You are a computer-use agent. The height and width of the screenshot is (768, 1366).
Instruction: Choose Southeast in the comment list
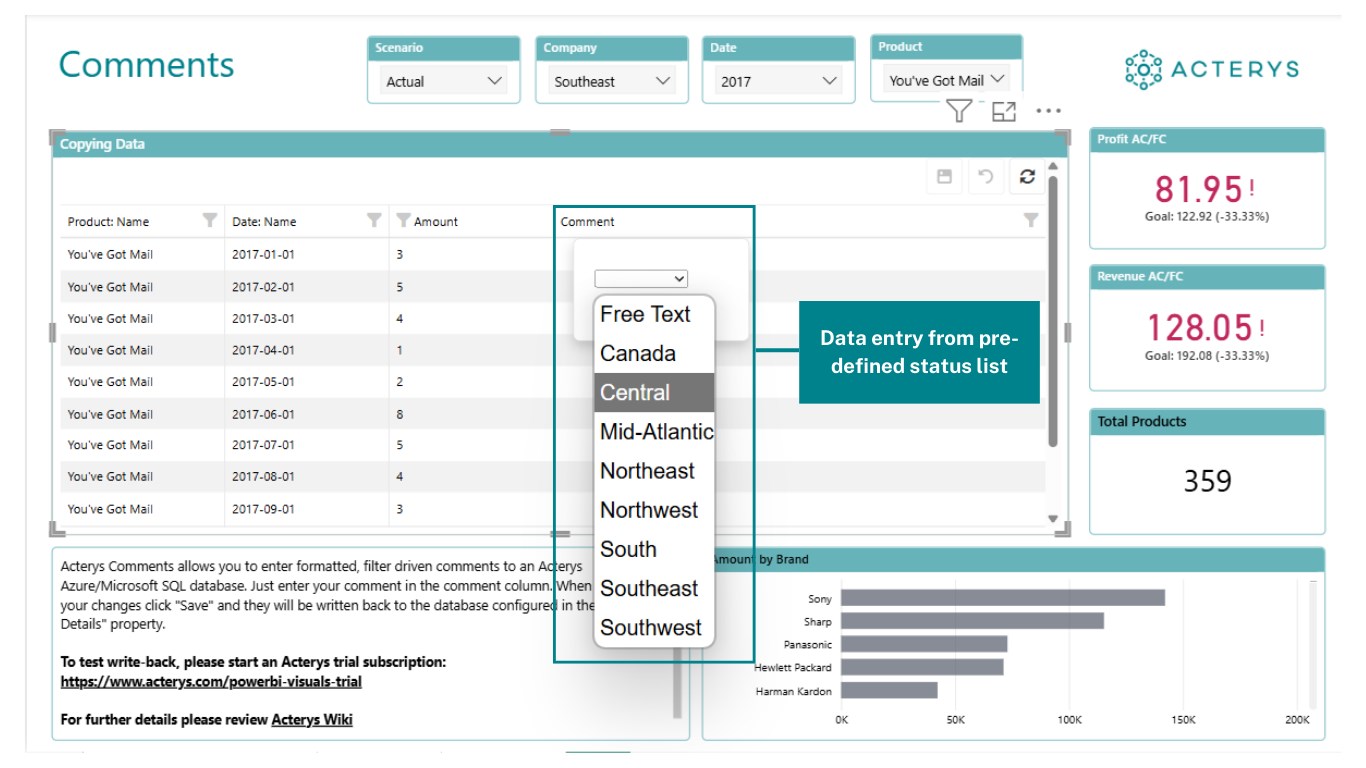tap(654, 588)
